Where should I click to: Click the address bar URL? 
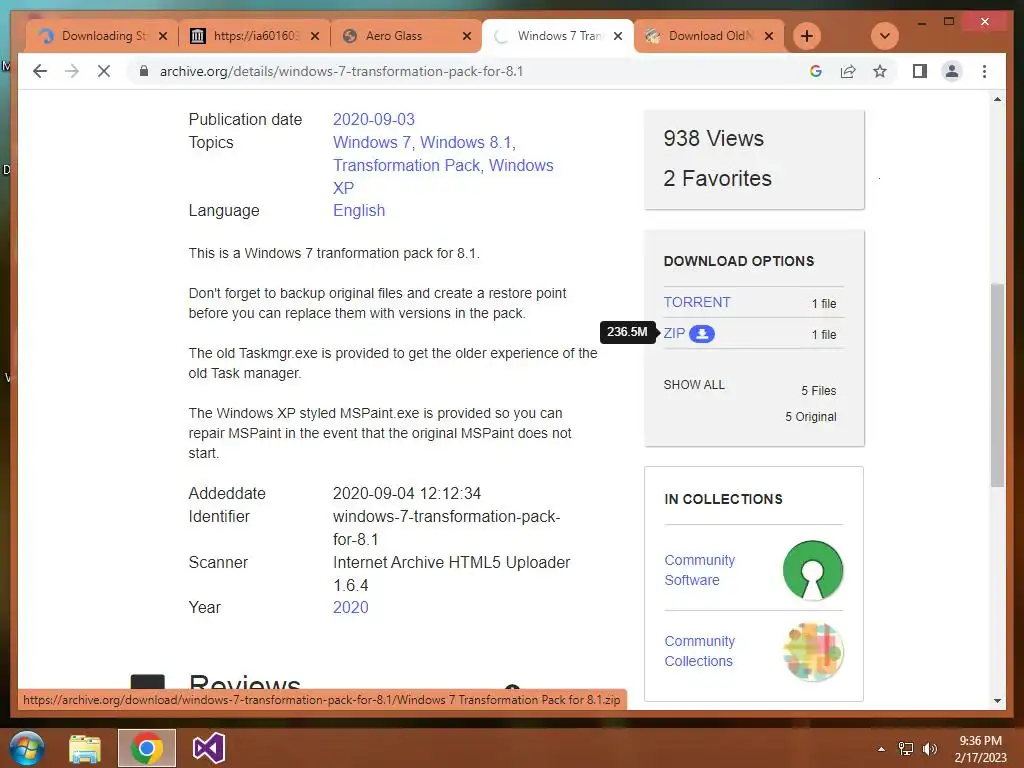[342, 71]
